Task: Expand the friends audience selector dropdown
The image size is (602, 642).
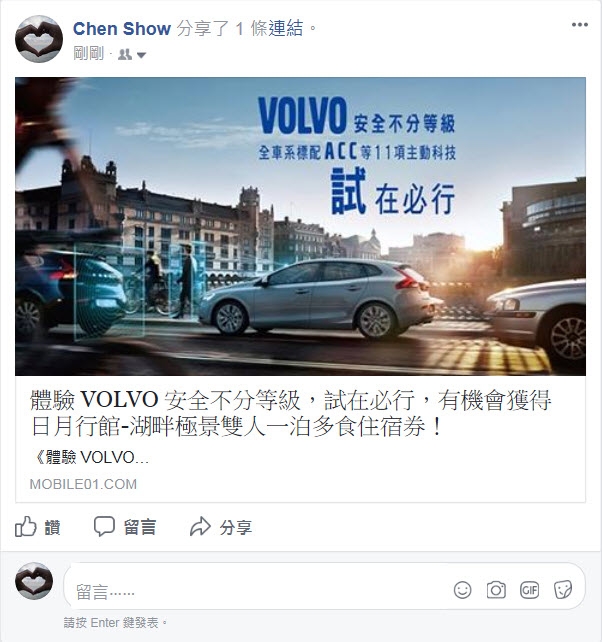Action: point(141,55)
